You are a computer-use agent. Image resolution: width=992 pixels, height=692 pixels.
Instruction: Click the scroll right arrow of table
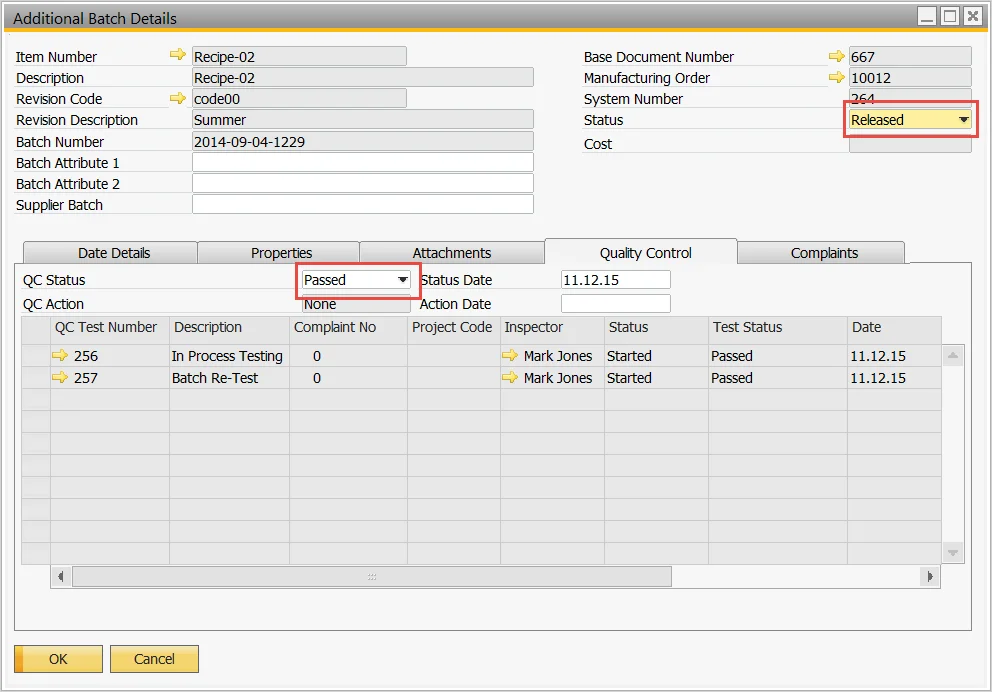pos(929,576)
